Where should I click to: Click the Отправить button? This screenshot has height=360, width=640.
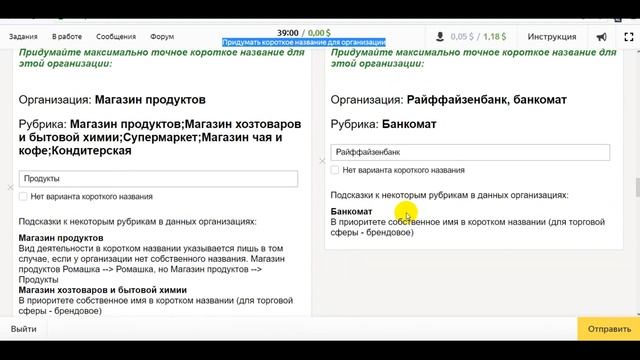609,329
